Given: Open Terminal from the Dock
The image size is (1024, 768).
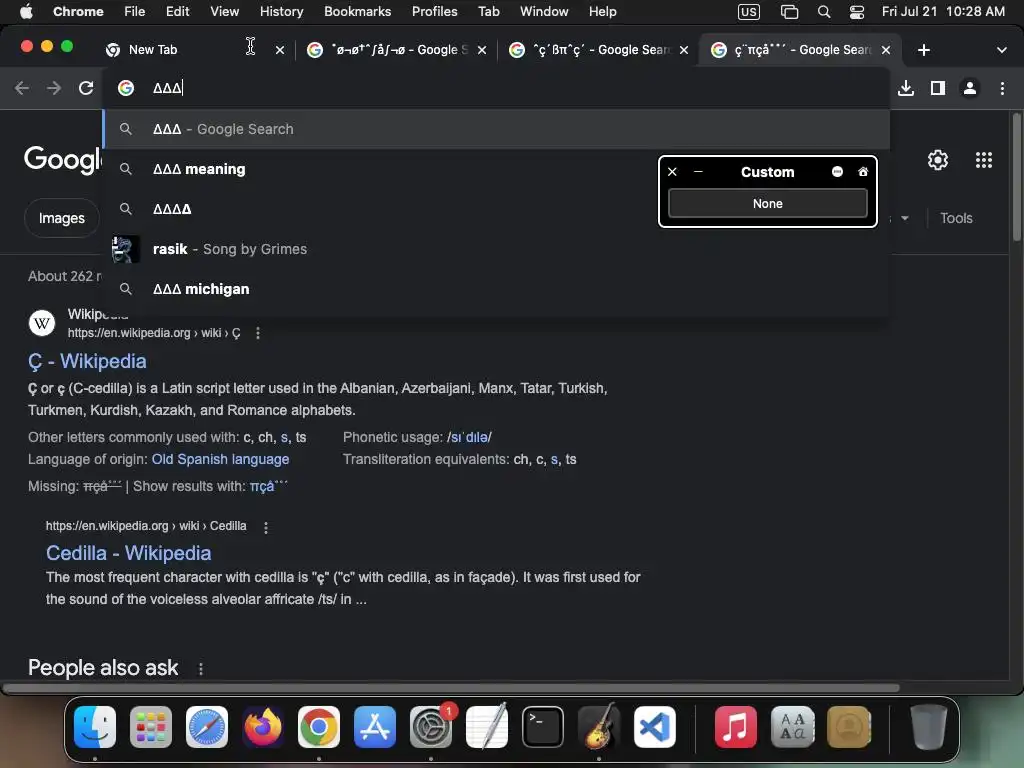Looking at the screenshot, I should pos(543,727).
